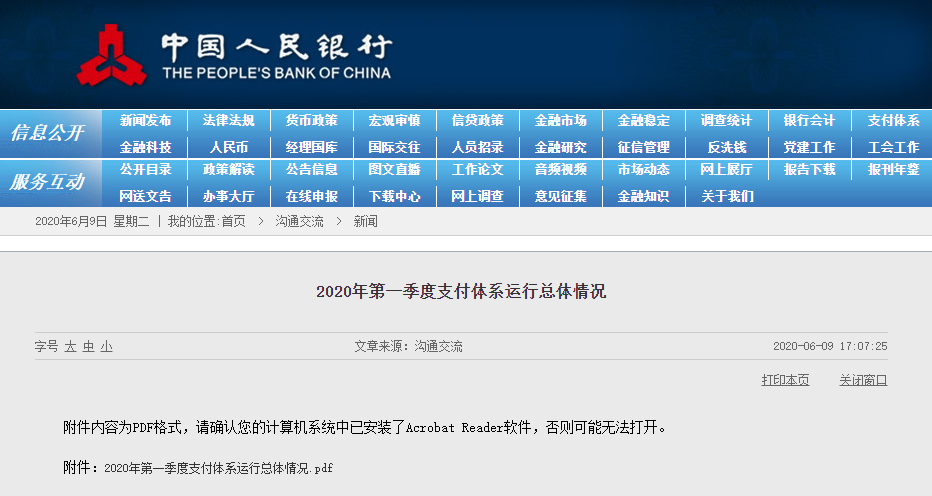Click the date text 2020年6月9日 星期二
Viewport: 932px width, 496px height.
point(92,221)
